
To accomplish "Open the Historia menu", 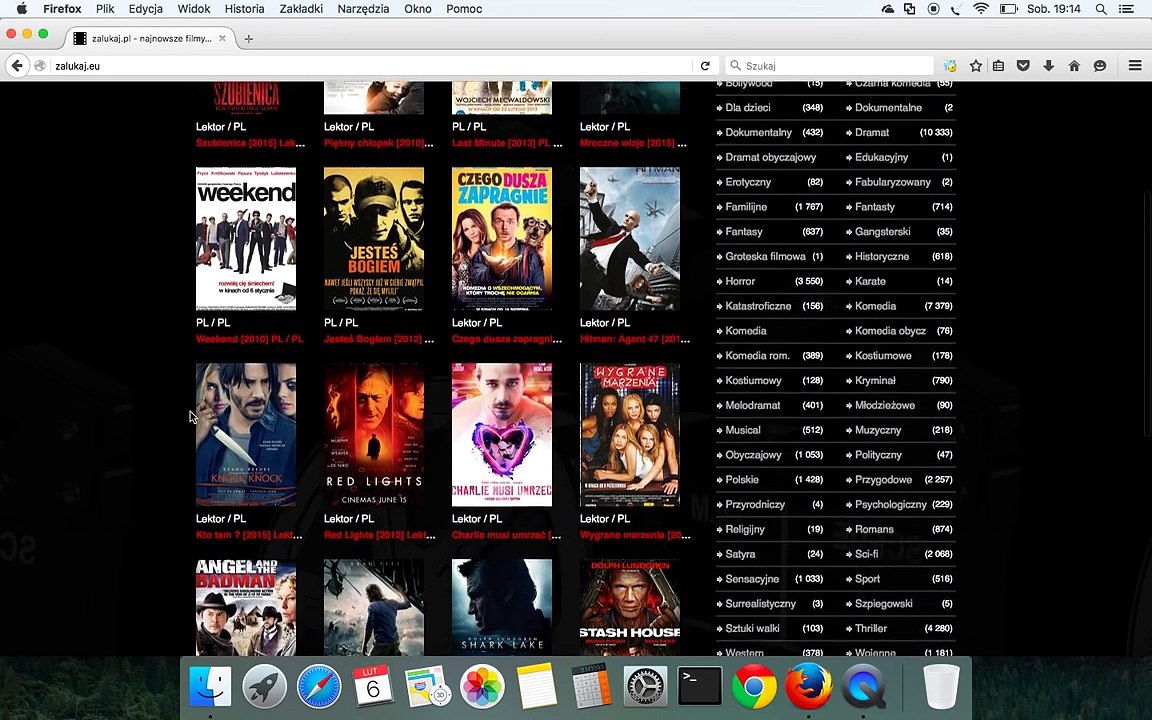I will (244, 9).
